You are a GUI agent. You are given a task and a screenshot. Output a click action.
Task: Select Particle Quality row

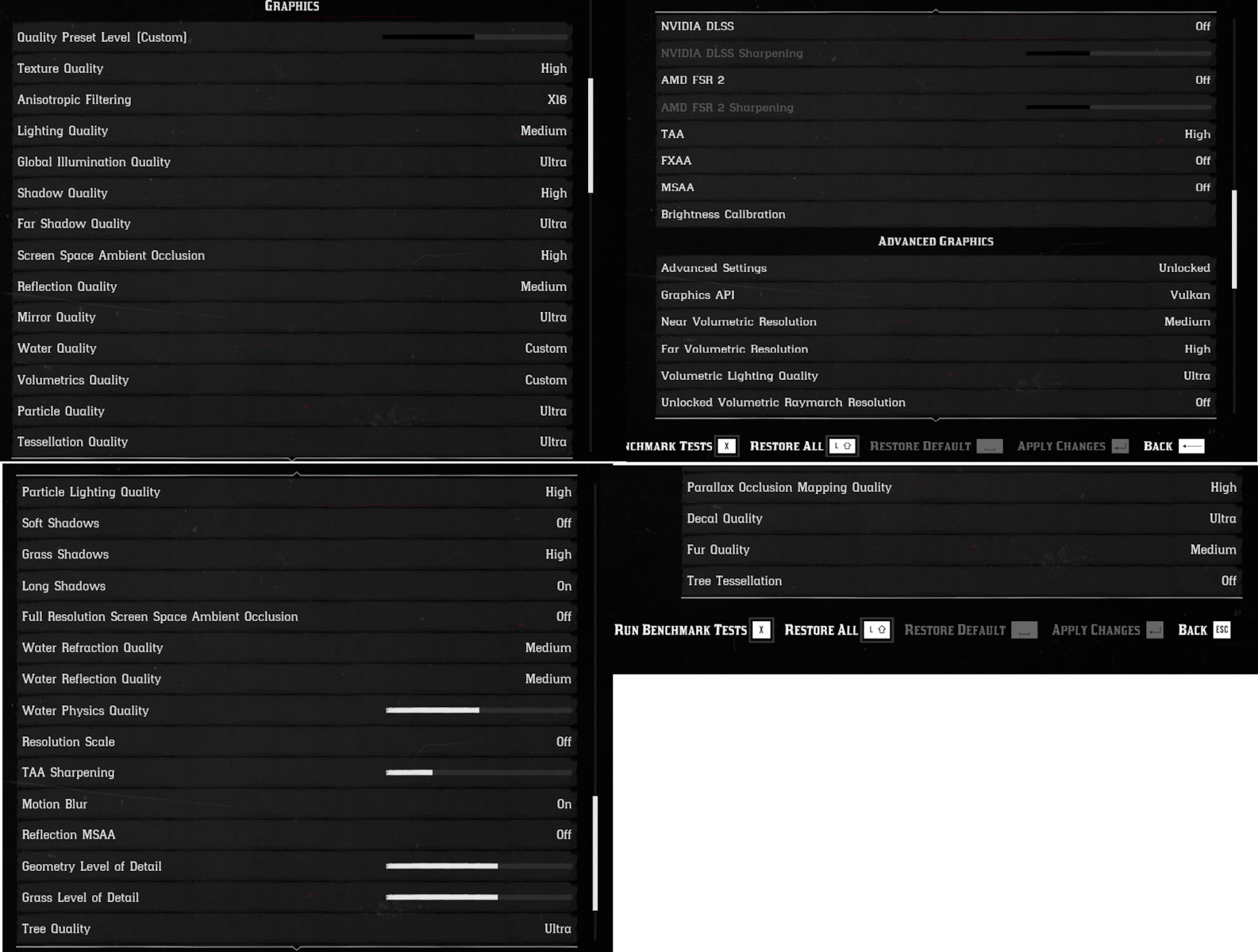point(292,411)
